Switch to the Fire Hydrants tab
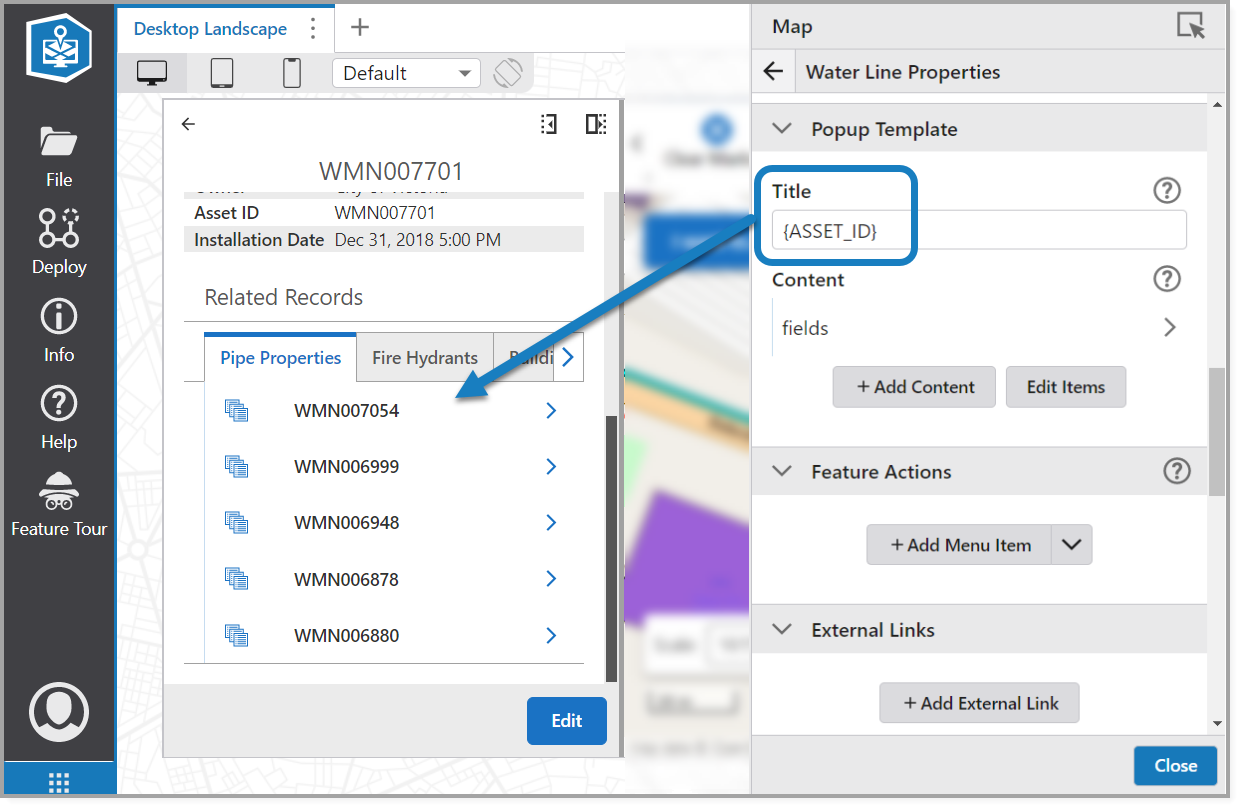 tap(425, 357)
